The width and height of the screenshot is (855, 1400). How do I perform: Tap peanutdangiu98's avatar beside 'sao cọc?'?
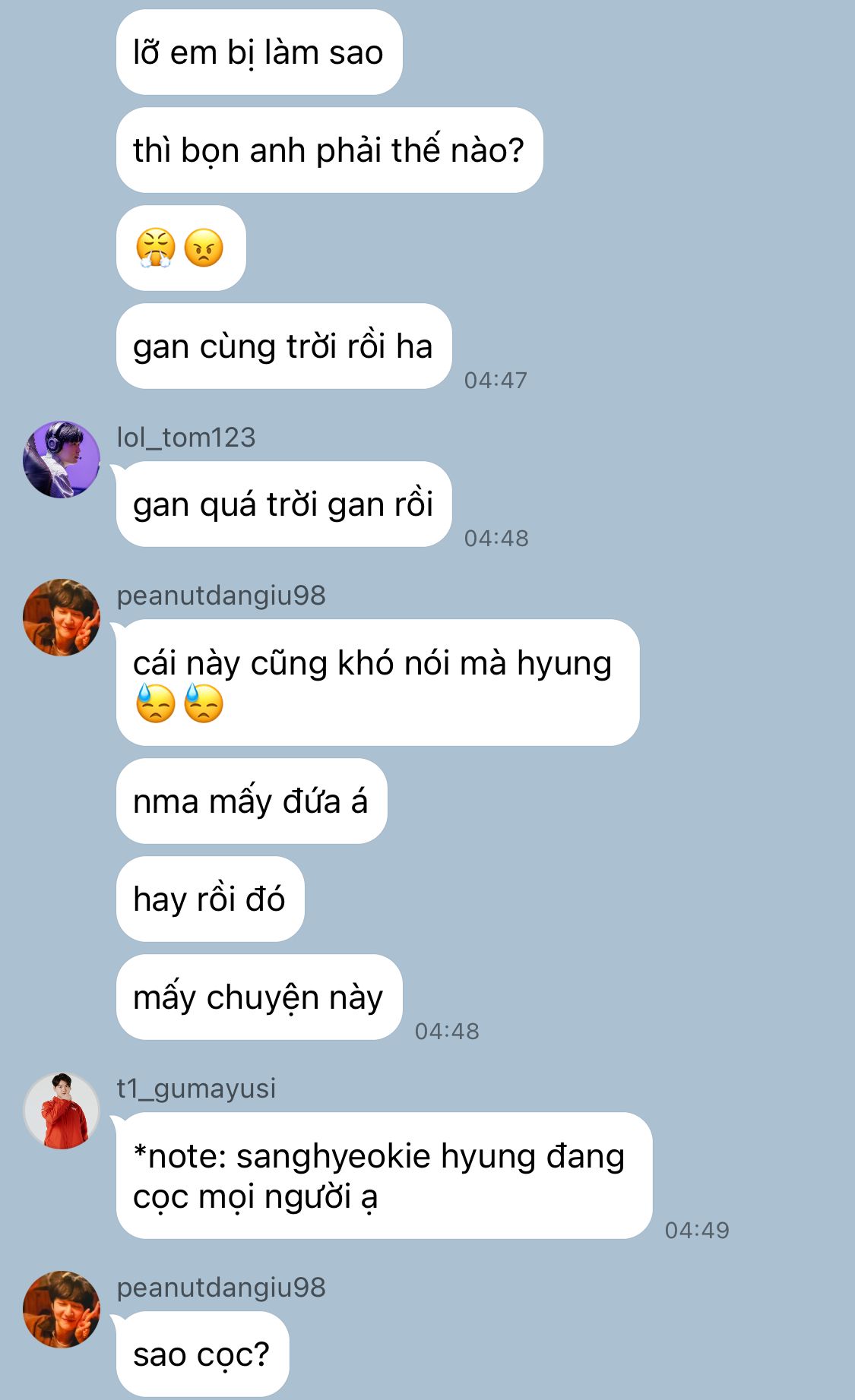pyautogui.click(x=62, y=1310)
